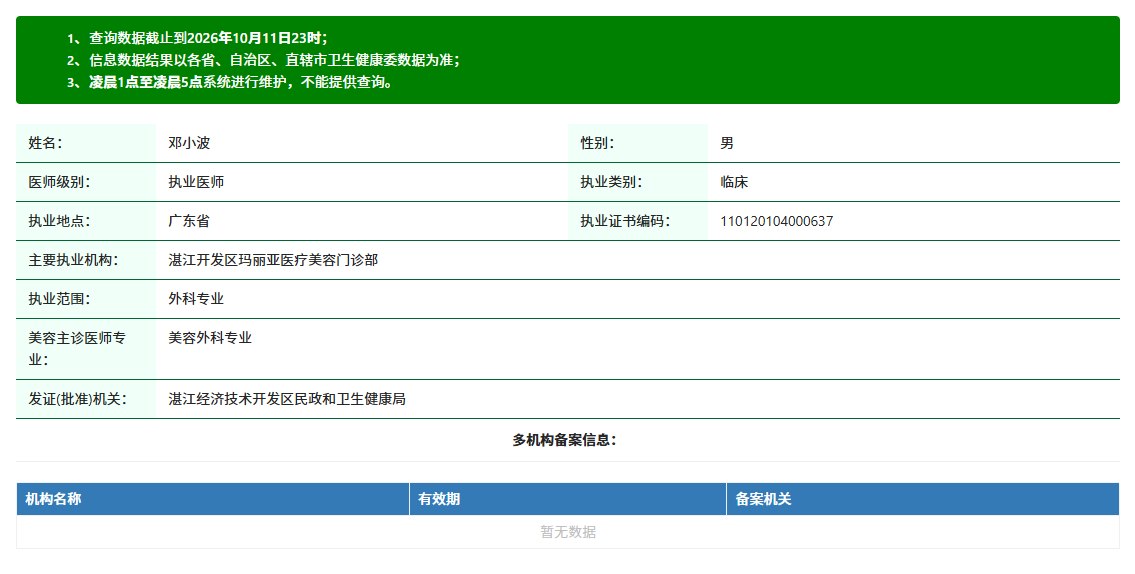Click the 暂无数据 empty-table message

click(568, 532)
